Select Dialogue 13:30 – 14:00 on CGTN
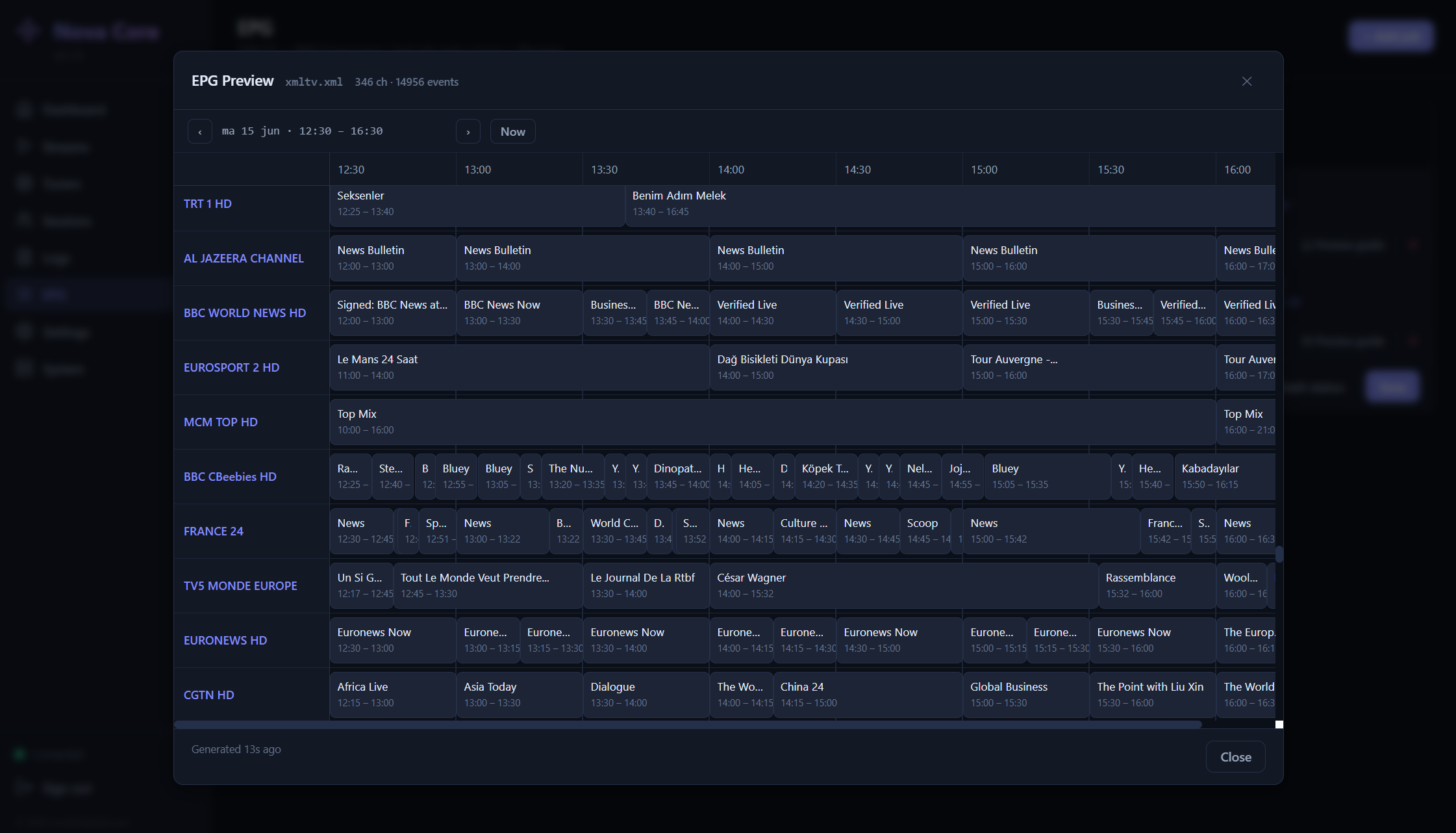The width and height of the screenshot is (1456, 833). pos(646,695)
